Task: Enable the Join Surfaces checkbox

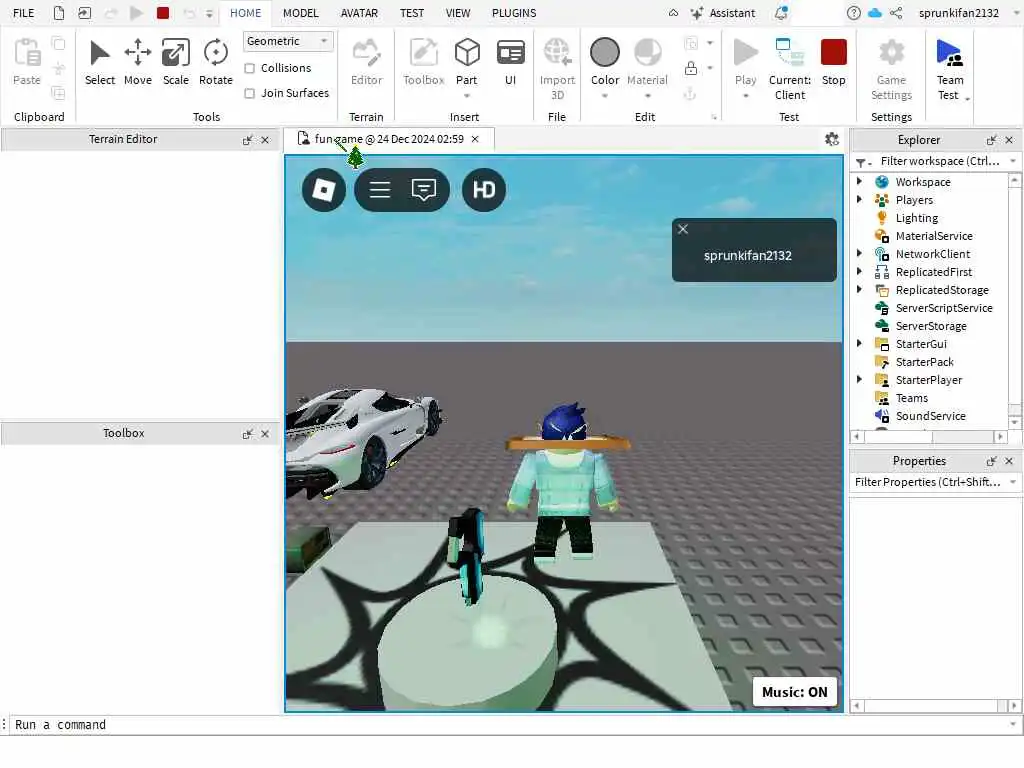Action: click(249, 93)
